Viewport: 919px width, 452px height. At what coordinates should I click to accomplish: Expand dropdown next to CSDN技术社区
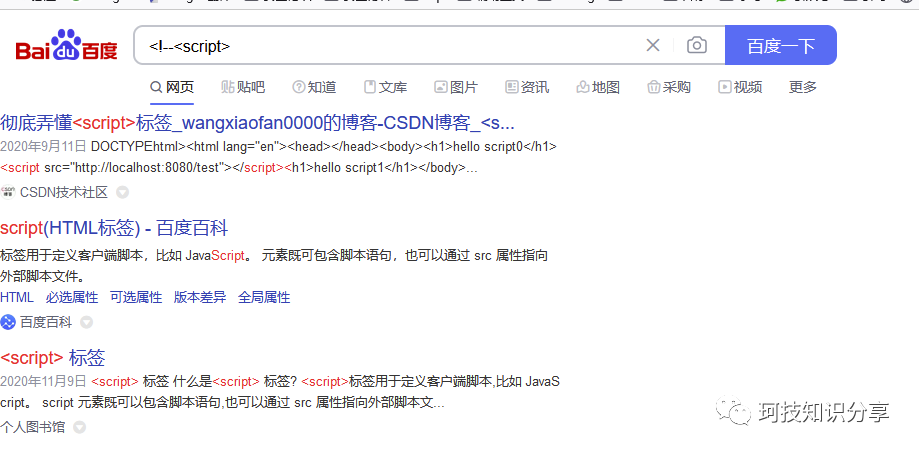click(123, 192)
